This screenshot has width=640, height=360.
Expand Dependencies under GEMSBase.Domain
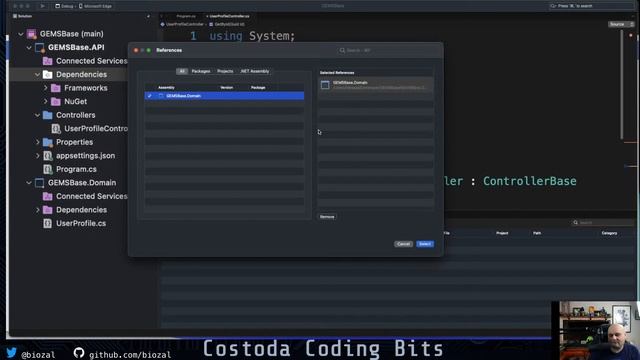tap(37, 210)
